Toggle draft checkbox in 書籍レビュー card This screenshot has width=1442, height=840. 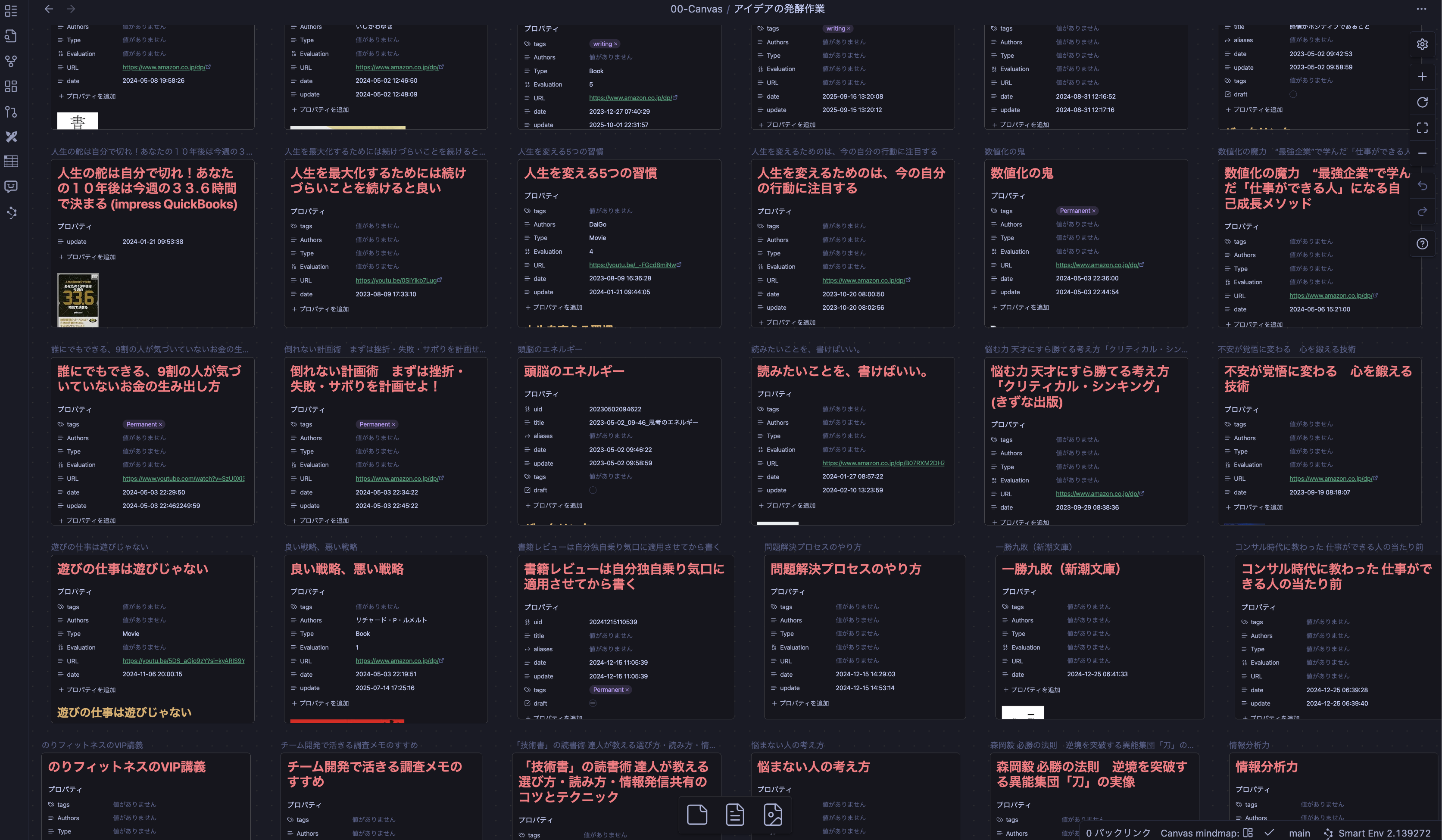point(593,703)
